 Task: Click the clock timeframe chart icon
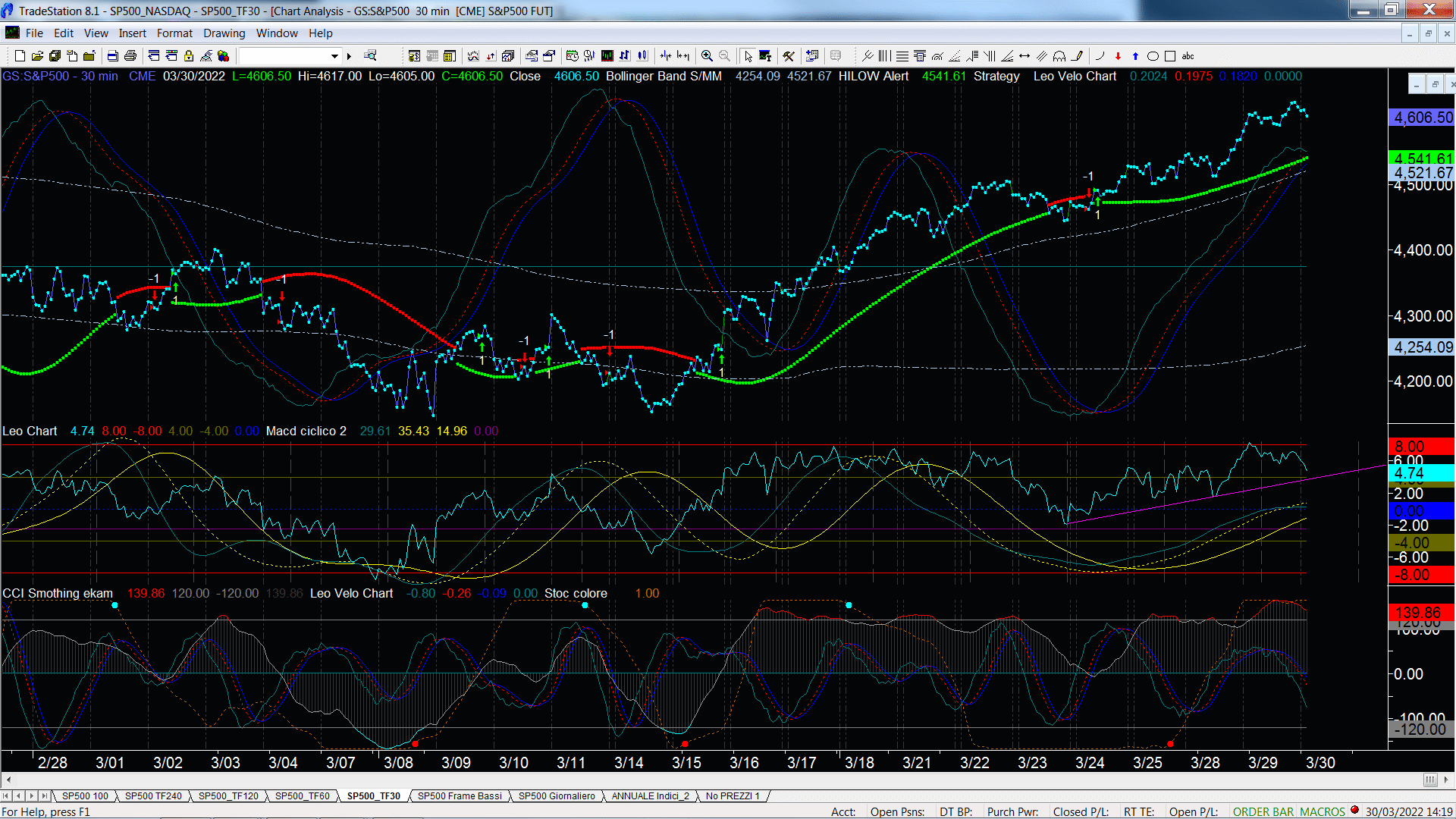click(572, 56)
